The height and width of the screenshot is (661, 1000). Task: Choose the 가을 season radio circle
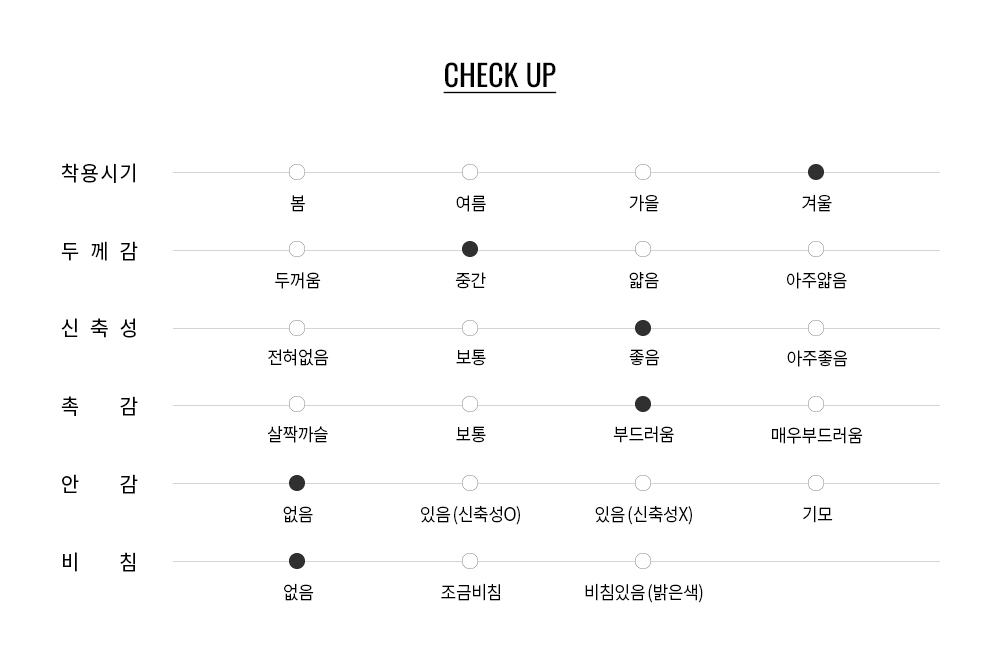coord(643,172)
